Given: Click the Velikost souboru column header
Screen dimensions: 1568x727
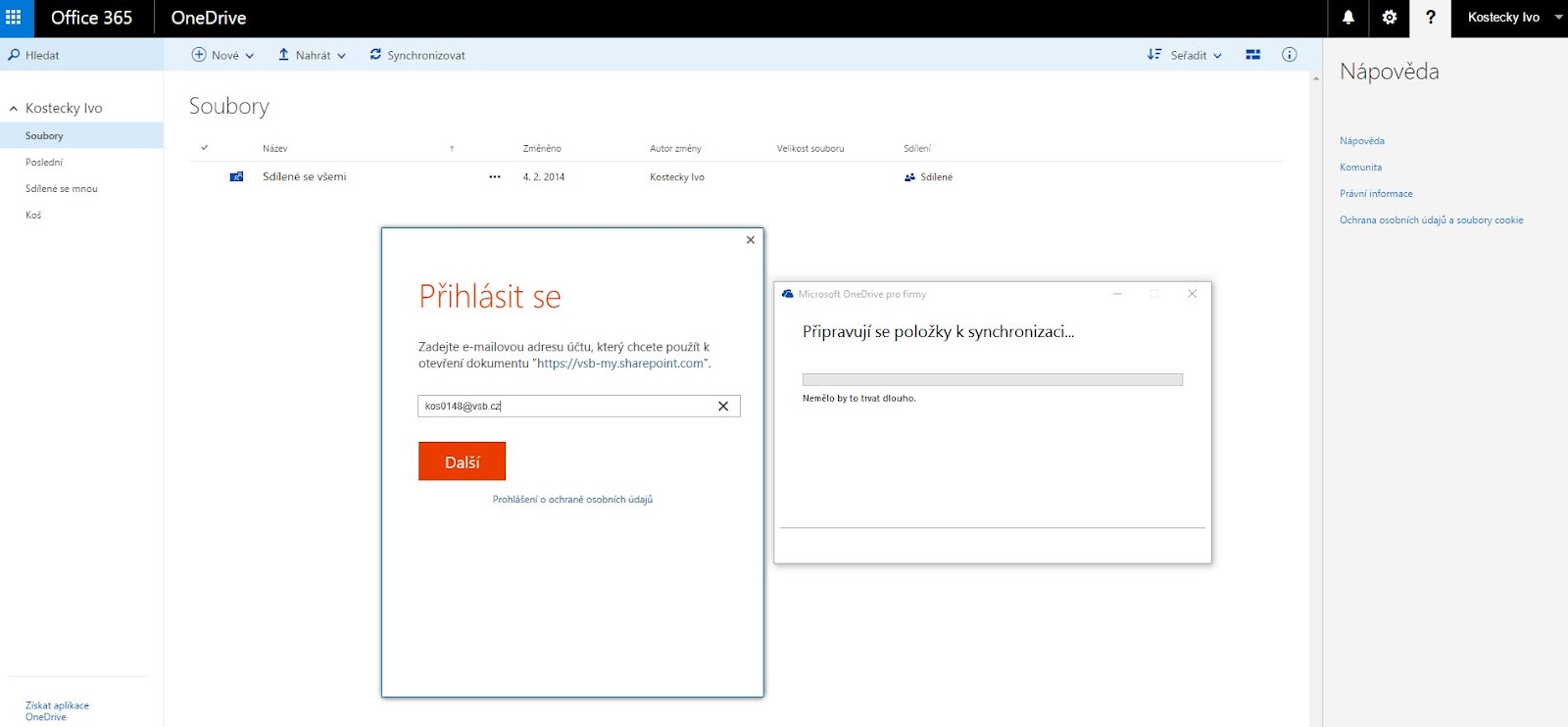Looking at the screenshot, I should tap(810, 149).
